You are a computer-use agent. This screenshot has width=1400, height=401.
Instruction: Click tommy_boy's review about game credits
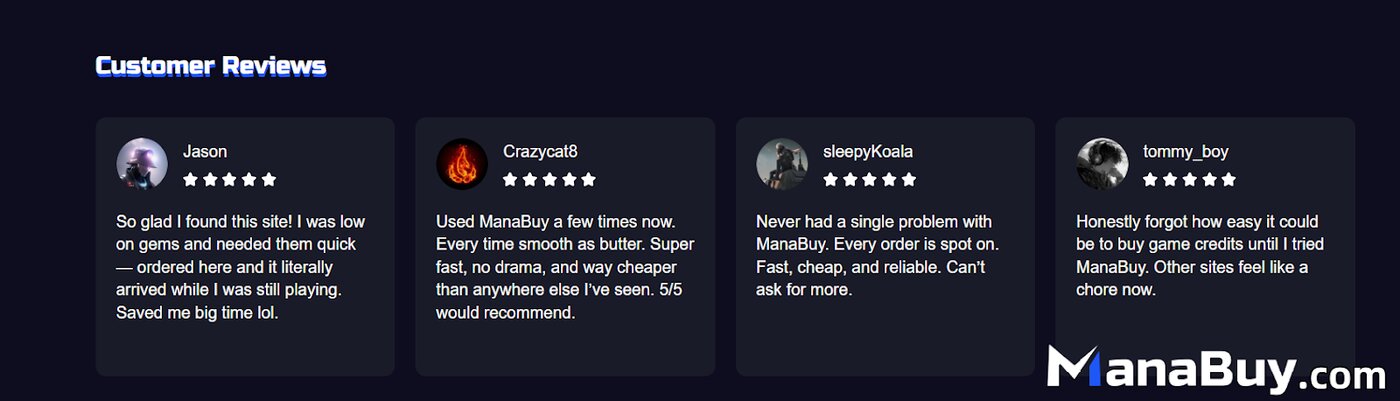pos(1197,255)
